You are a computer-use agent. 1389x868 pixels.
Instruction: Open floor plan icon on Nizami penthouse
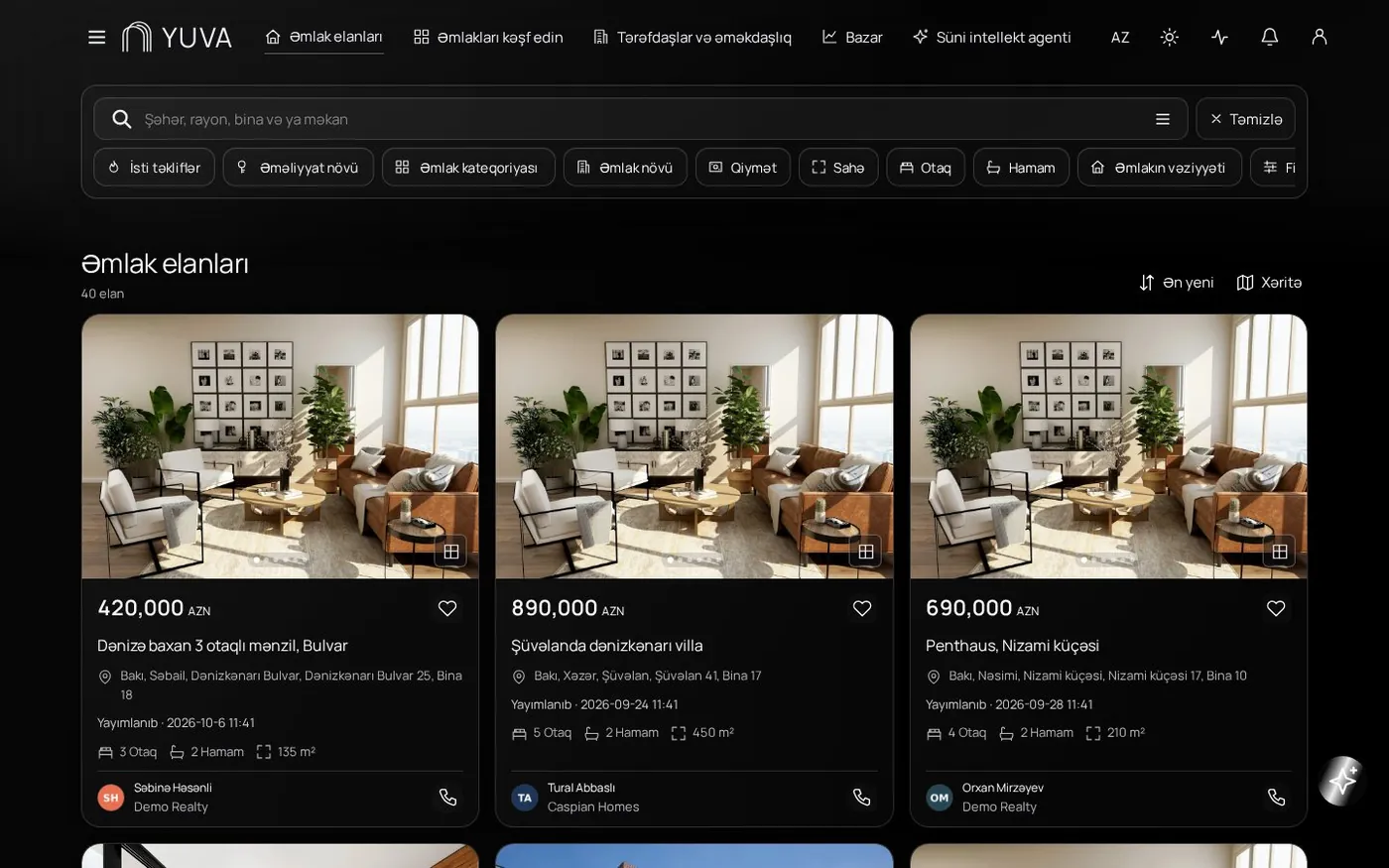1280,552
